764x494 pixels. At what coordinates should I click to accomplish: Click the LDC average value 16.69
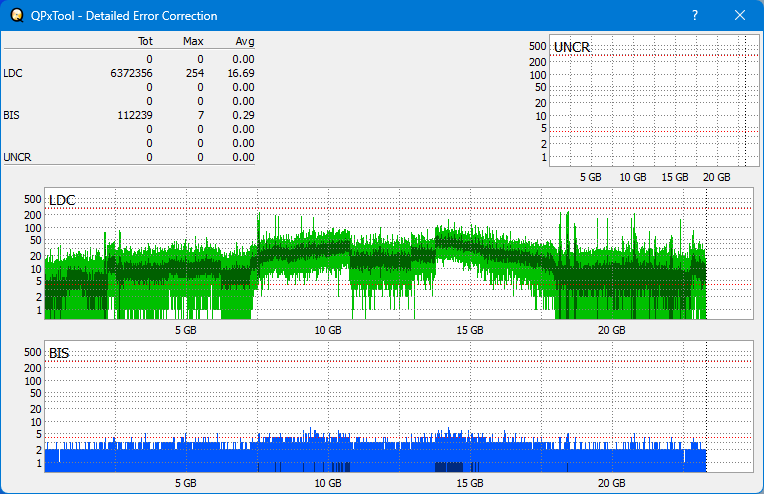point(241,73)
